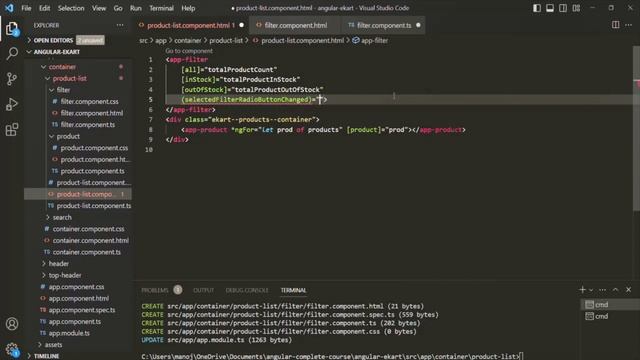This screenshot has height=360, width=640.
Task: Maximize the terminal panel size
Action: [x=616, y=290]
